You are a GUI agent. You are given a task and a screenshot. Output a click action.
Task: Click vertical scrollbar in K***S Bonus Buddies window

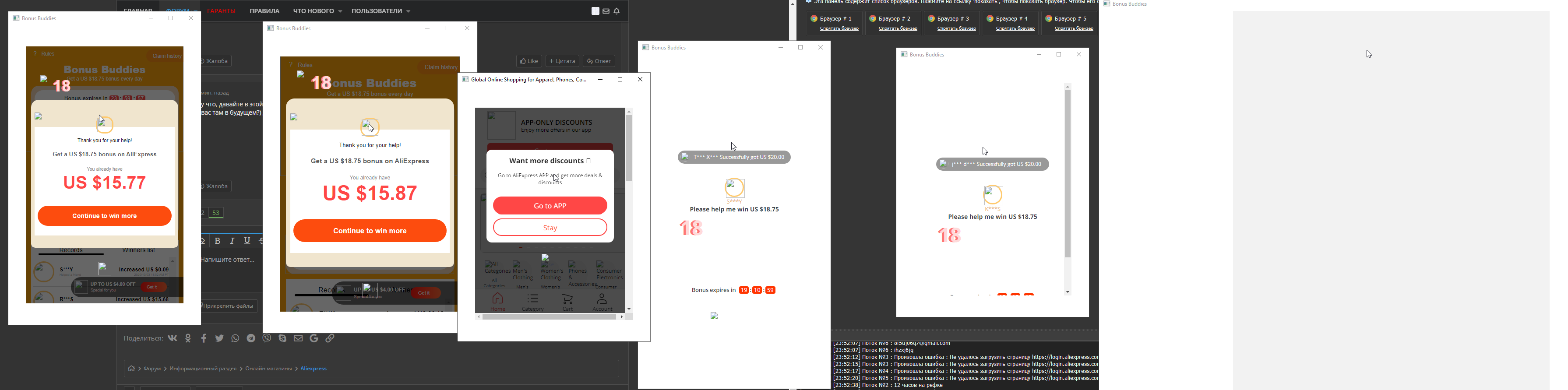(x=1068, y=175)
